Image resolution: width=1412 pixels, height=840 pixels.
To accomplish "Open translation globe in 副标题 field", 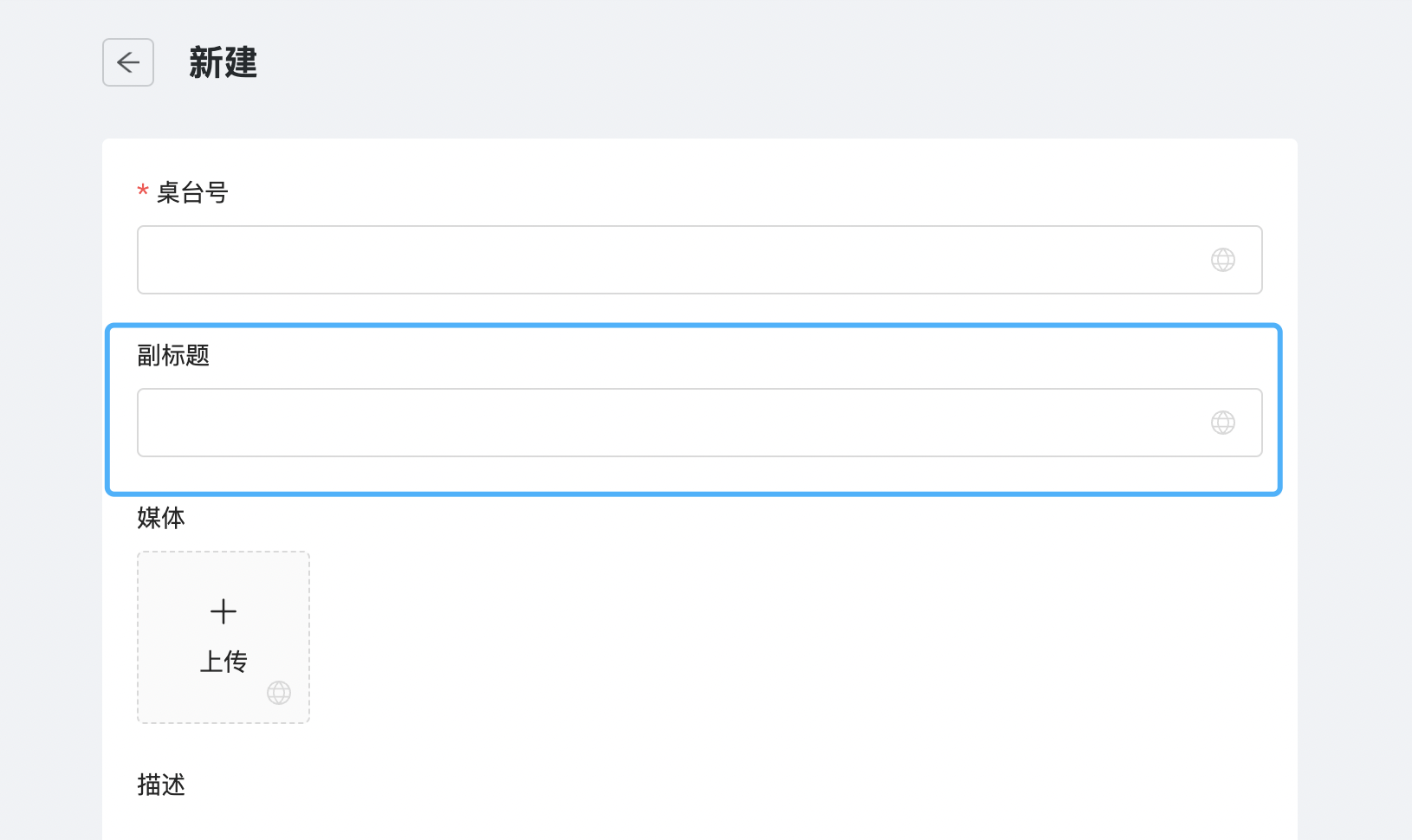I will pos(1223,423).
